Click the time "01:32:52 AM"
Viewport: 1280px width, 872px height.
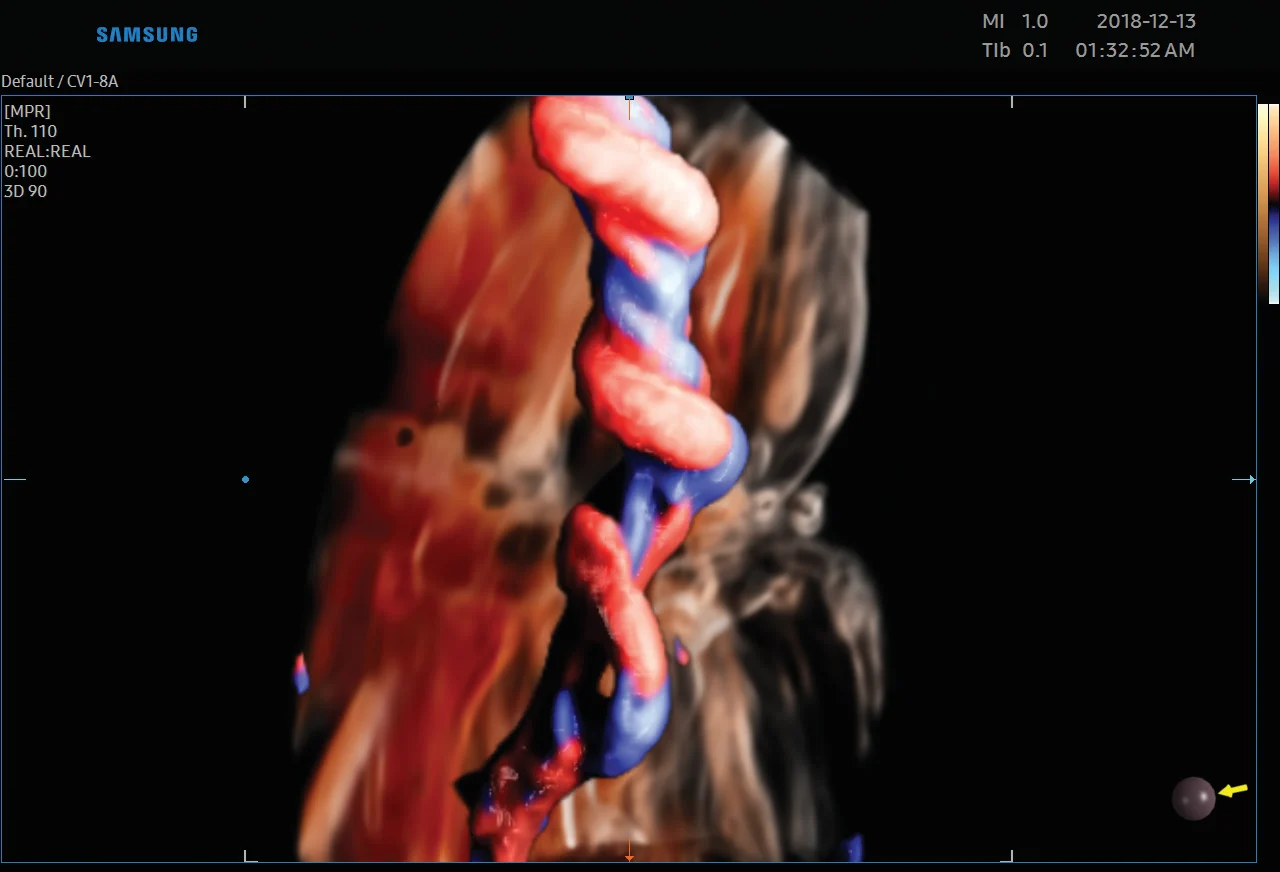click(x=1135, y=50)
